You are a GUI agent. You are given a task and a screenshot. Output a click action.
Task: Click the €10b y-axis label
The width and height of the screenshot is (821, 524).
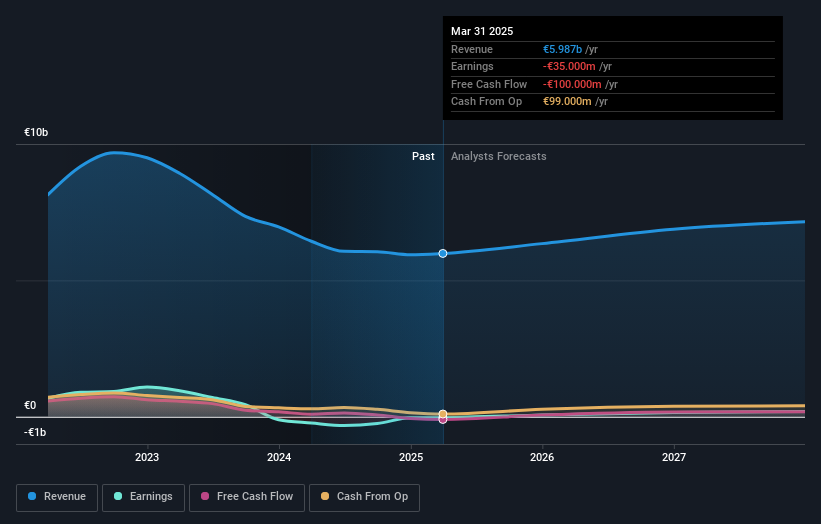click(x=36, y=132)
